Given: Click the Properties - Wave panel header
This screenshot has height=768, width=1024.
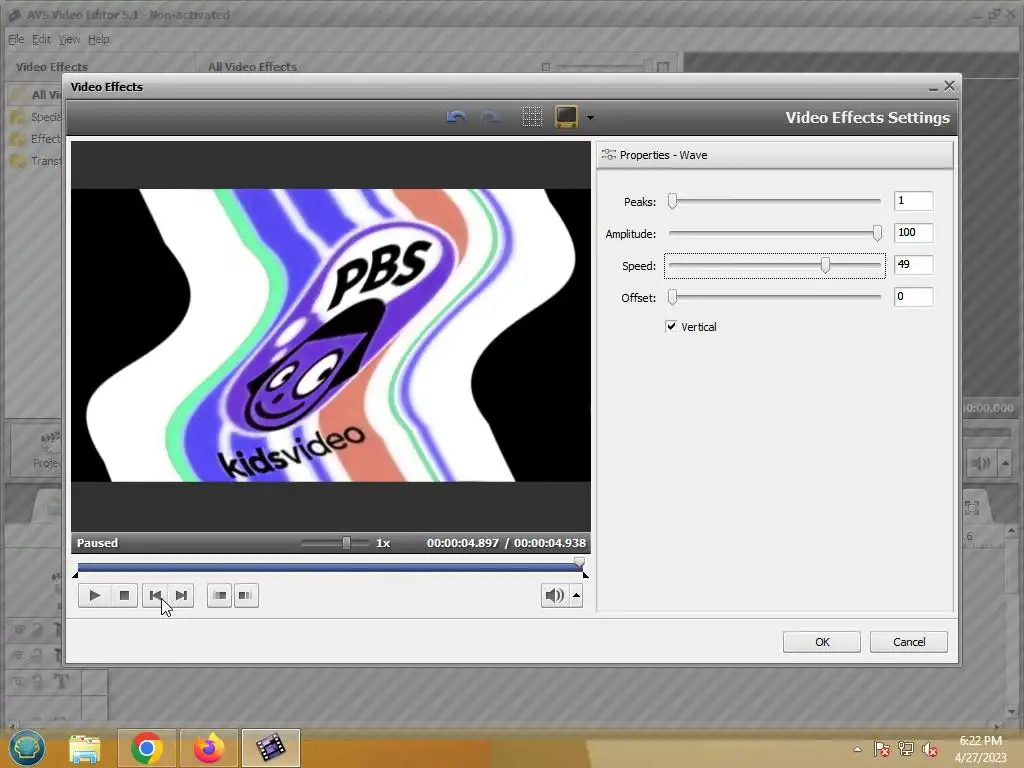Looking at the screenshot, I should [x=775, y=155].
